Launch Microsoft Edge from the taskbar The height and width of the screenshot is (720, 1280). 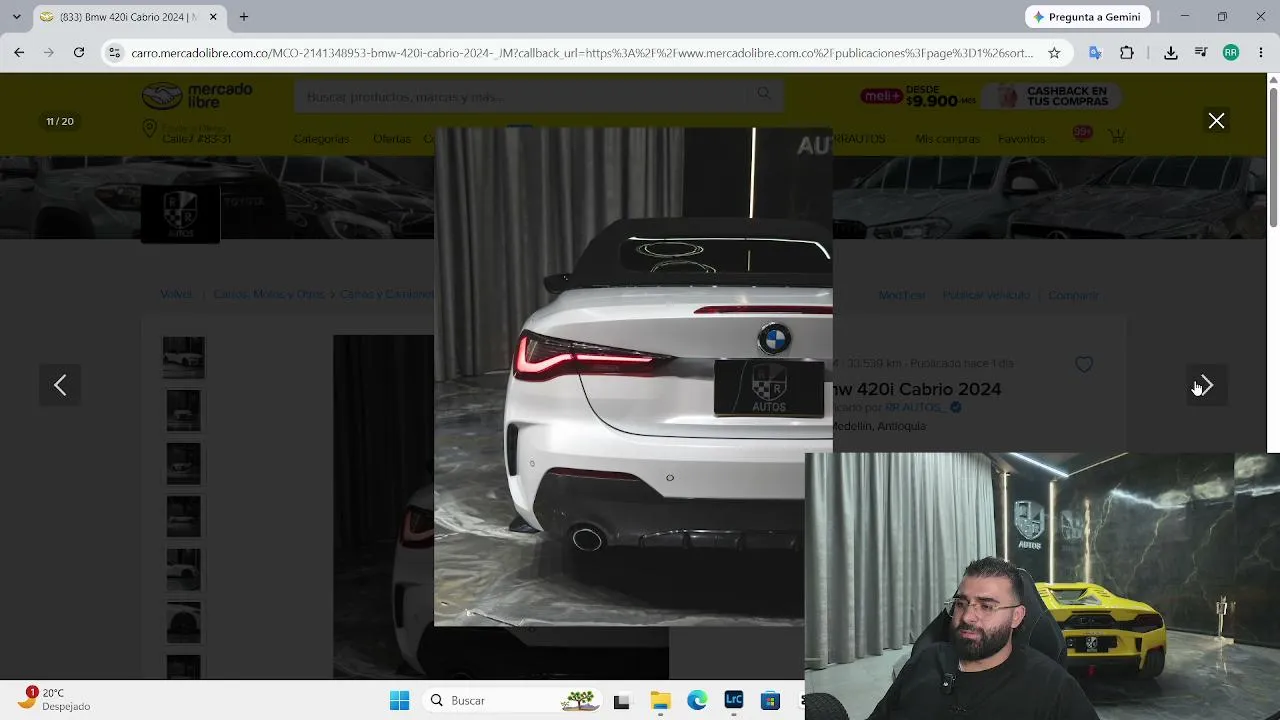(697, 701)
